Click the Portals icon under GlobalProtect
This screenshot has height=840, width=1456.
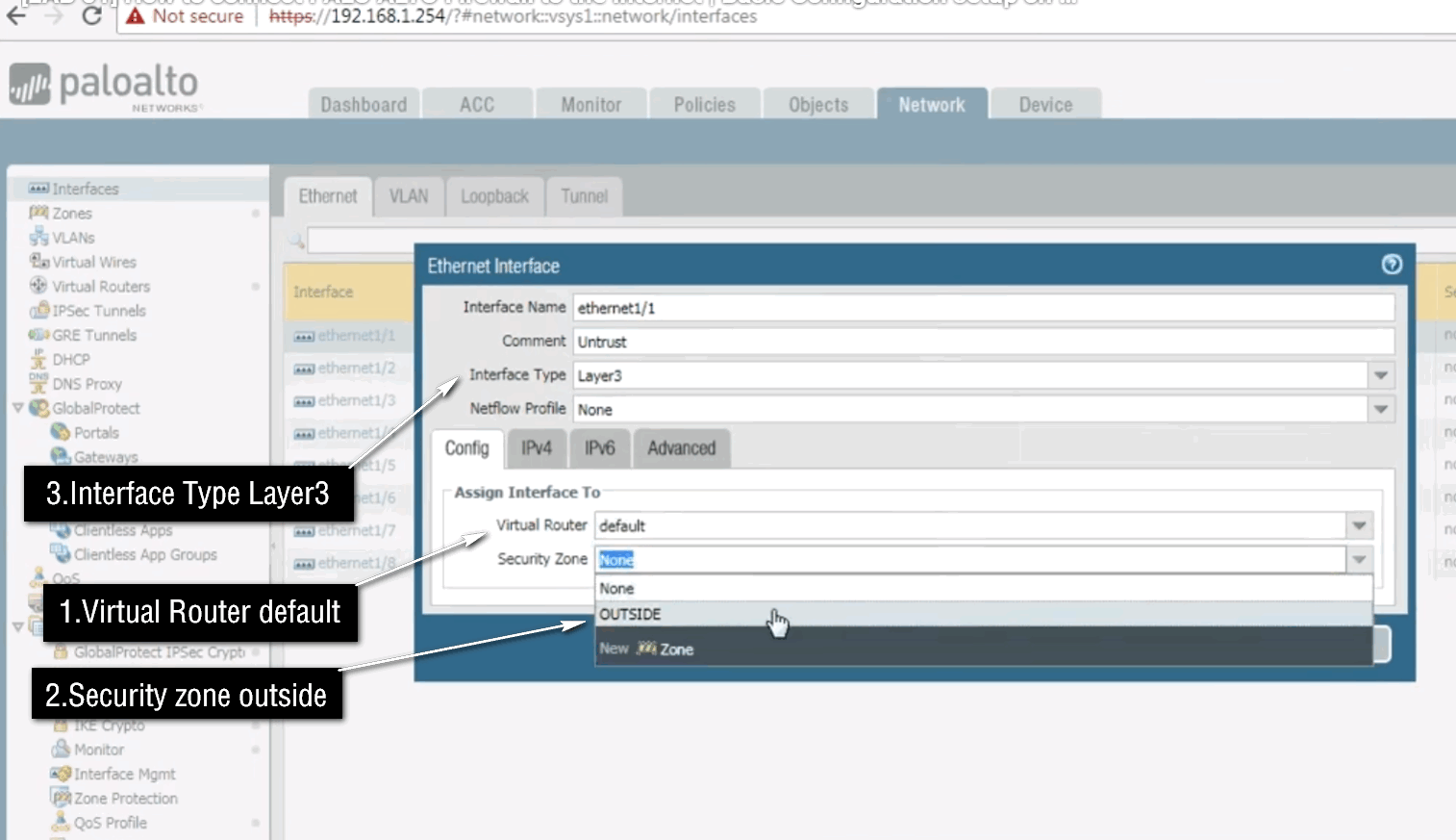61,432
